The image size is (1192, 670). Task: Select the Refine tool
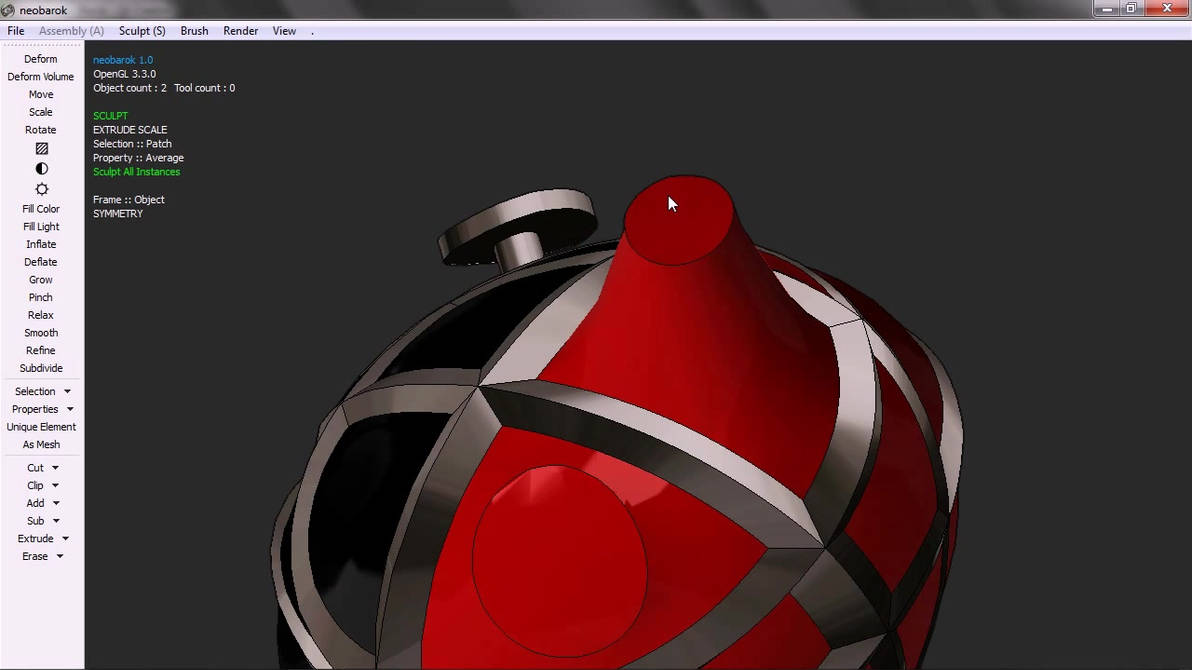(x=40, y=351)
